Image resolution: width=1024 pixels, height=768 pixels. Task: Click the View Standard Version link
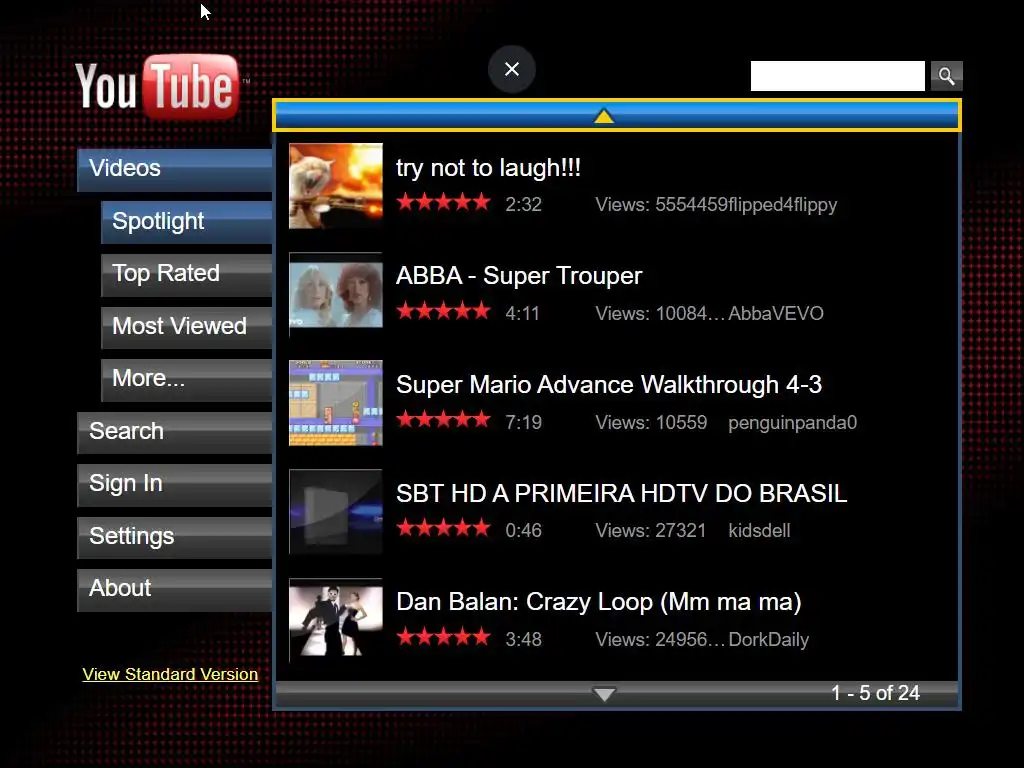[170, 674]
